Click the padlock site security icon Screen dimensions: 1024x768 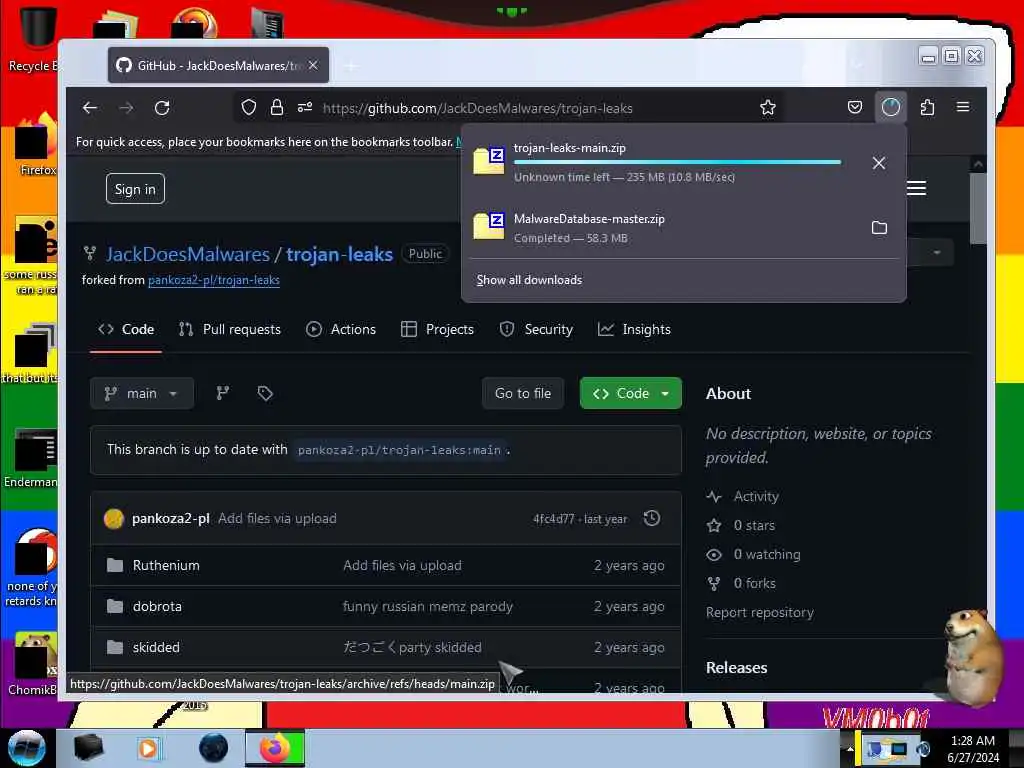277,107
